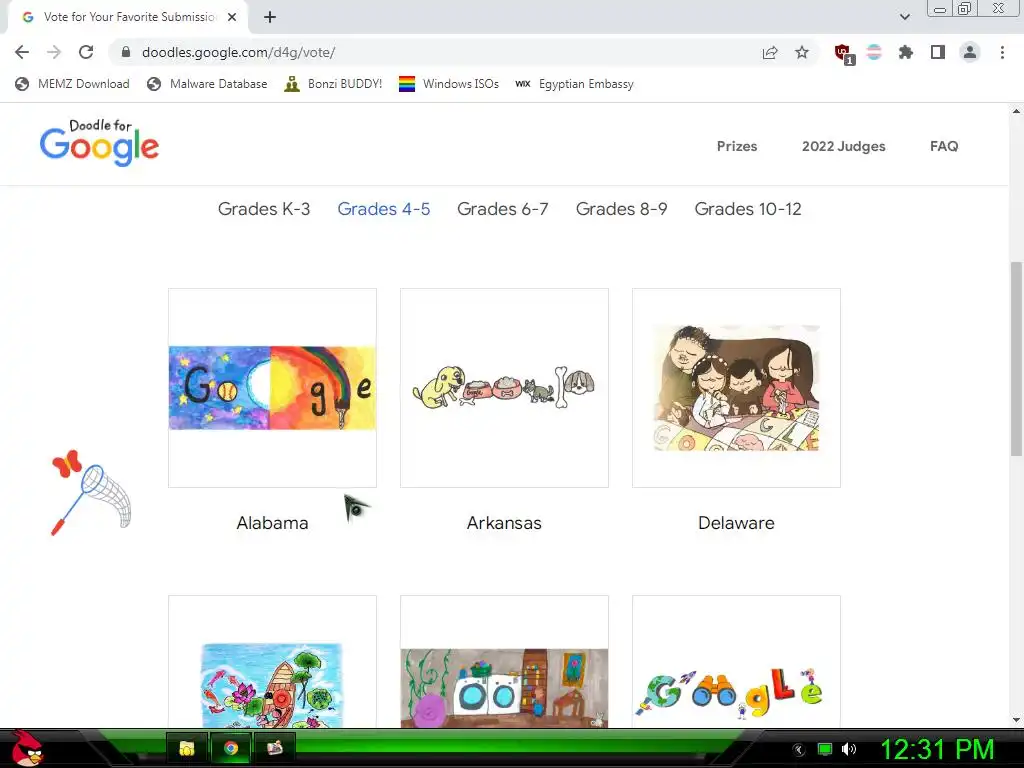
Task: Switch to Grades 10-12 tab
Action: [748, 209]
